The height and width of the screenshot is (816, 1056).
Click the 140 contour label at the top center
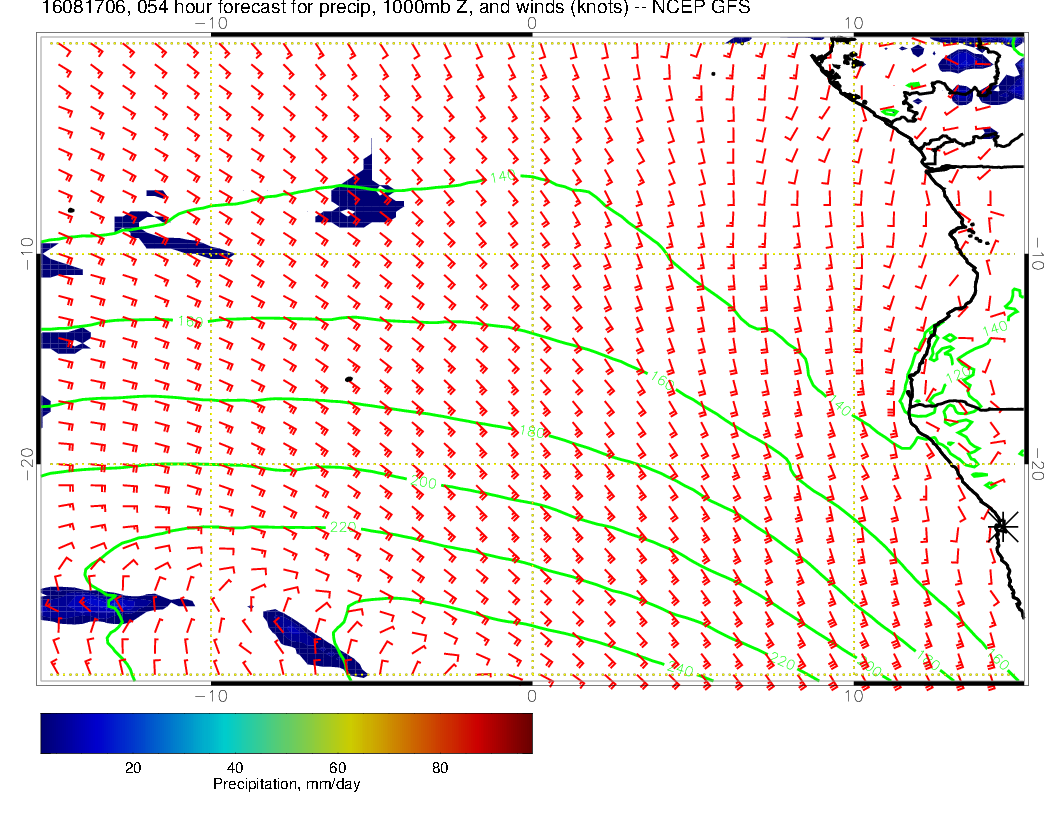pyautogui.click(x=502, y=177)
